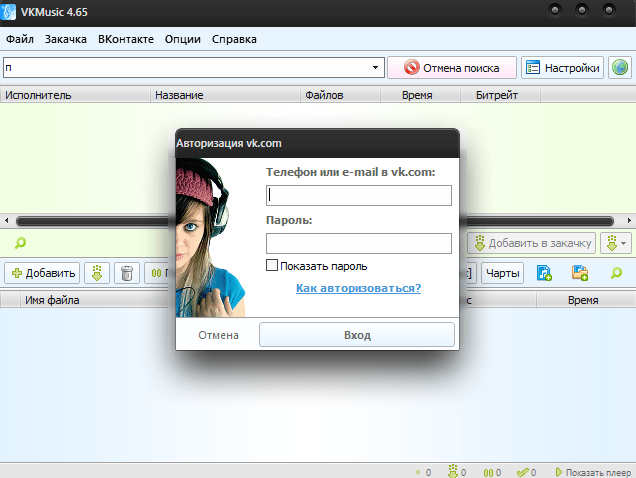The width and height of the screenshot is (636, 478).
Task: Click the Добавить button with plus icon
Action: pos(42,273)
